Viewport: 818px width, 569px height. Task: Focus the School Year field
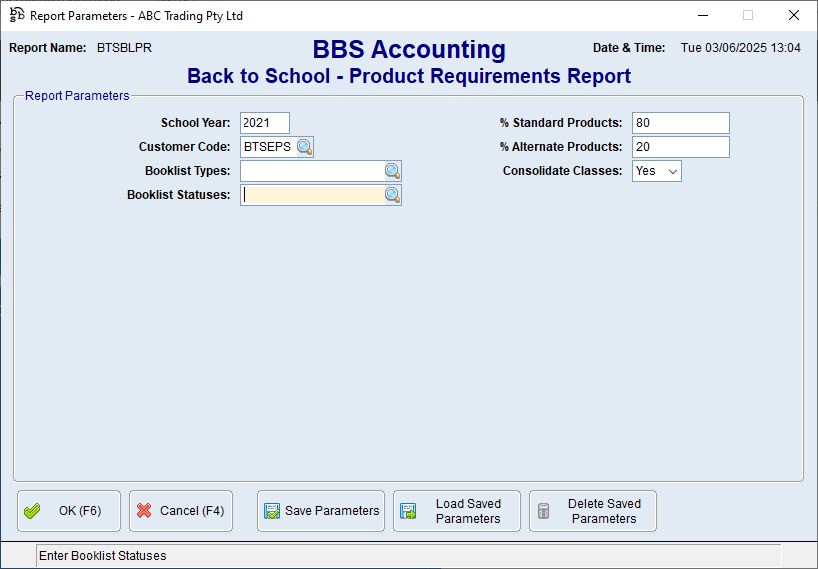264,123
